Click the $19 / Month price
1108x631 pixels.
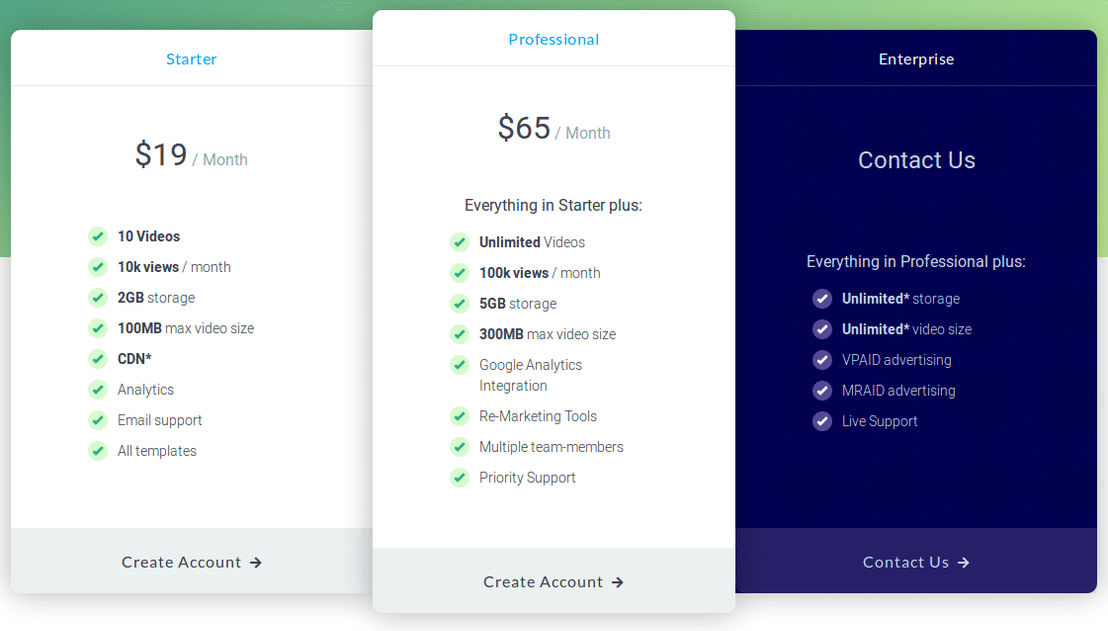(191, 155)
